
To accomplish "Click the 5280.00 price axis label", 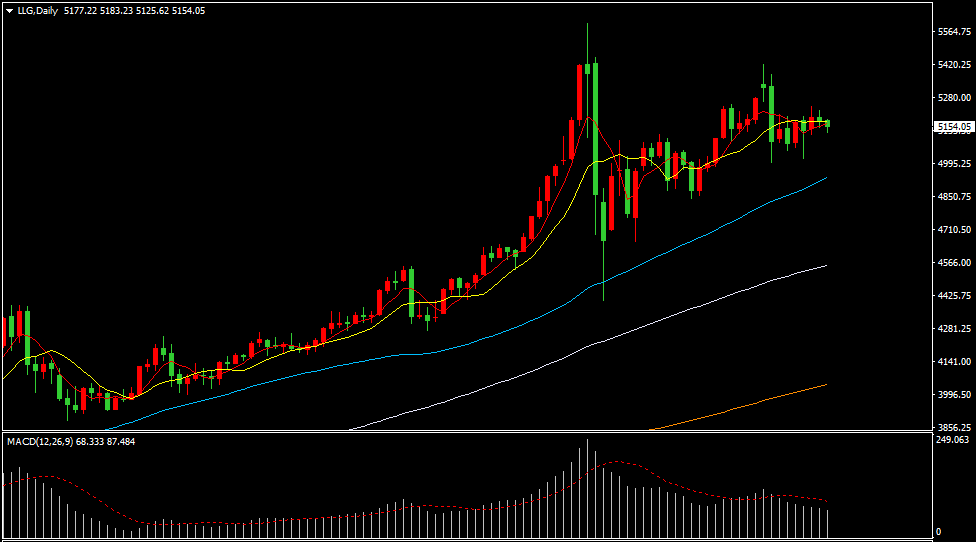I will (x=954, y=98).
